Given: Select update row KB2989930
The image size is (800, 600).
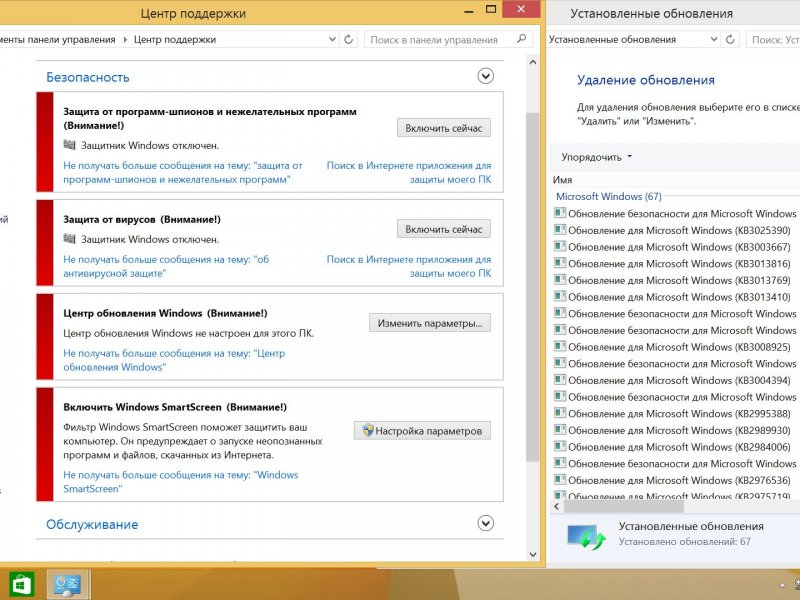Looking at the screenshot, I should coord(673,430).
